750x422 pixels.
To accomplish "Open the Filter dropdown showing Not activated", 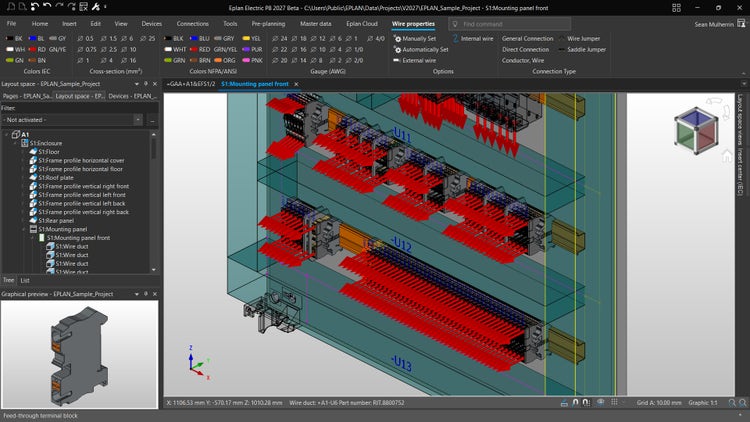I will tap(138, 120).
